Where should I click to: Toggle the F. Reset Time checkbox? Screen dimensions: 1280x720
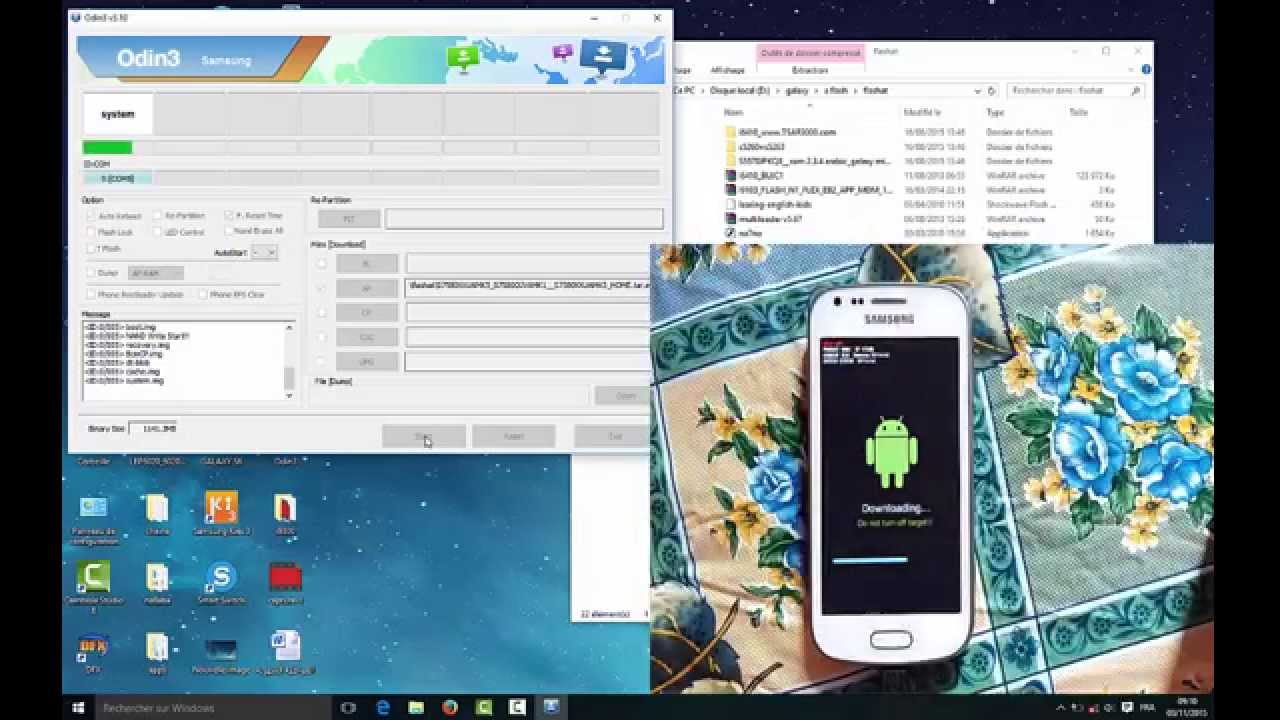[x=229, y=216]
